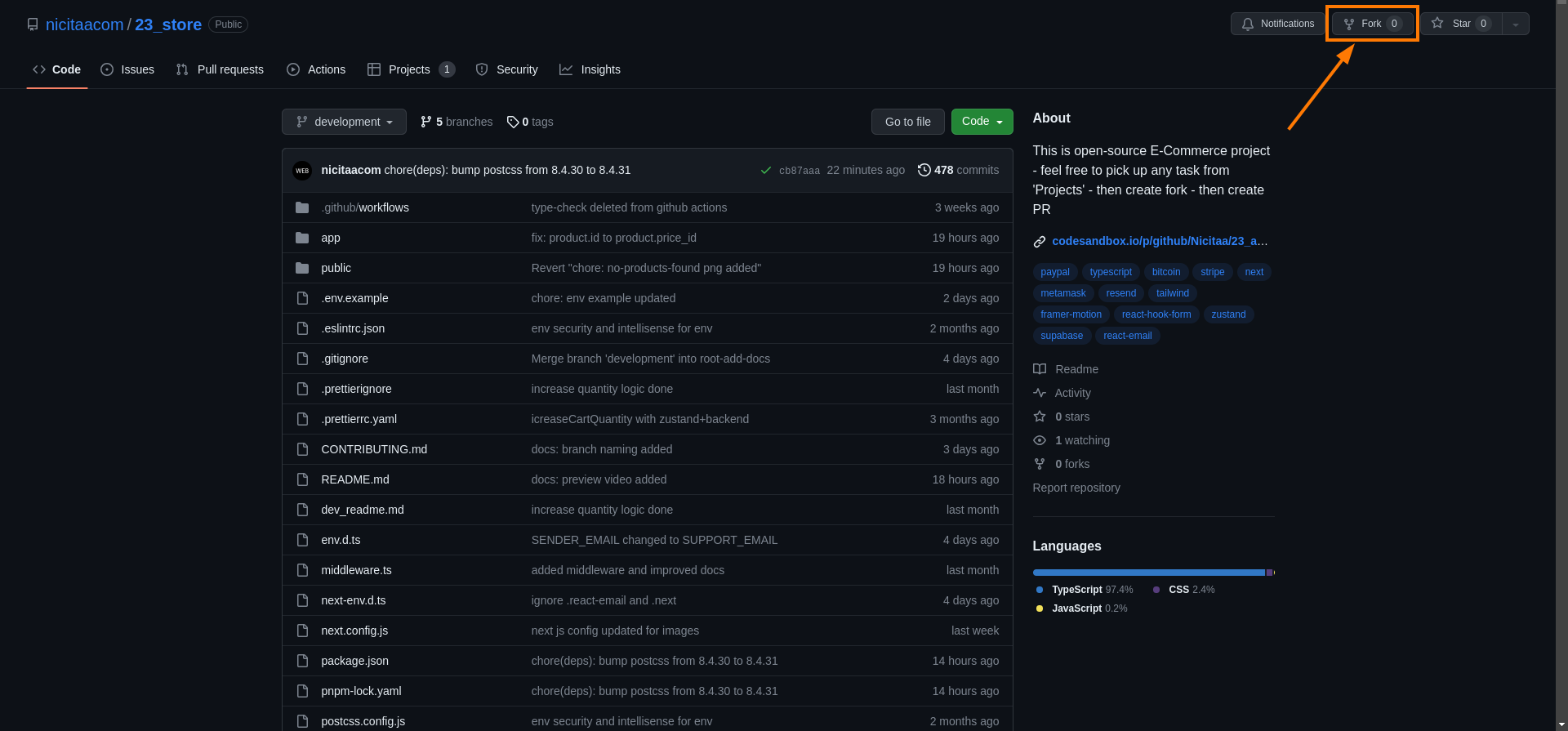Open middleware.ts

pos(356,570)
